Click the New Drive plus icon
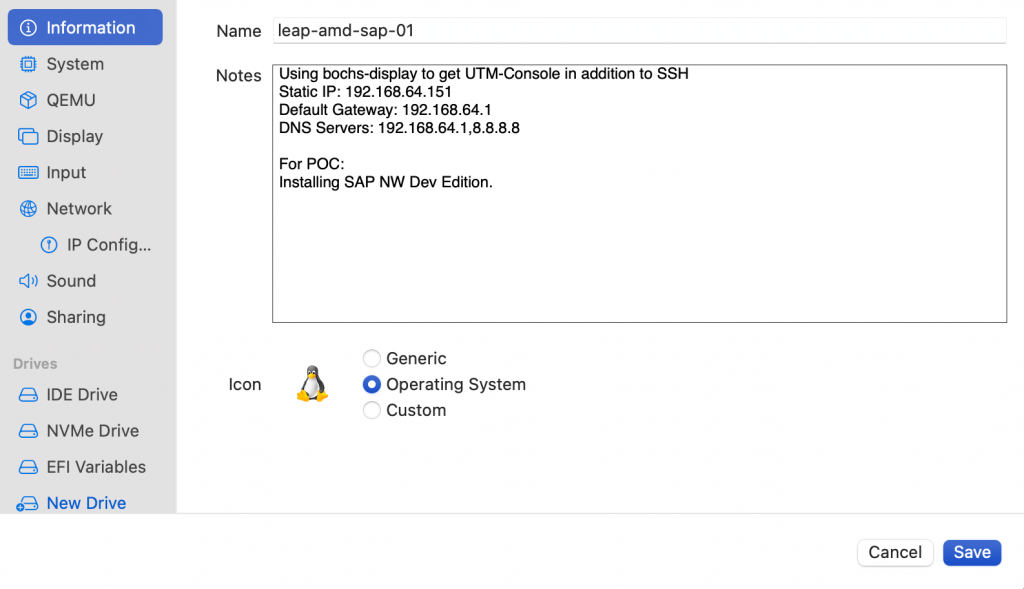The image size is (1024, 589). pos(27,503)
